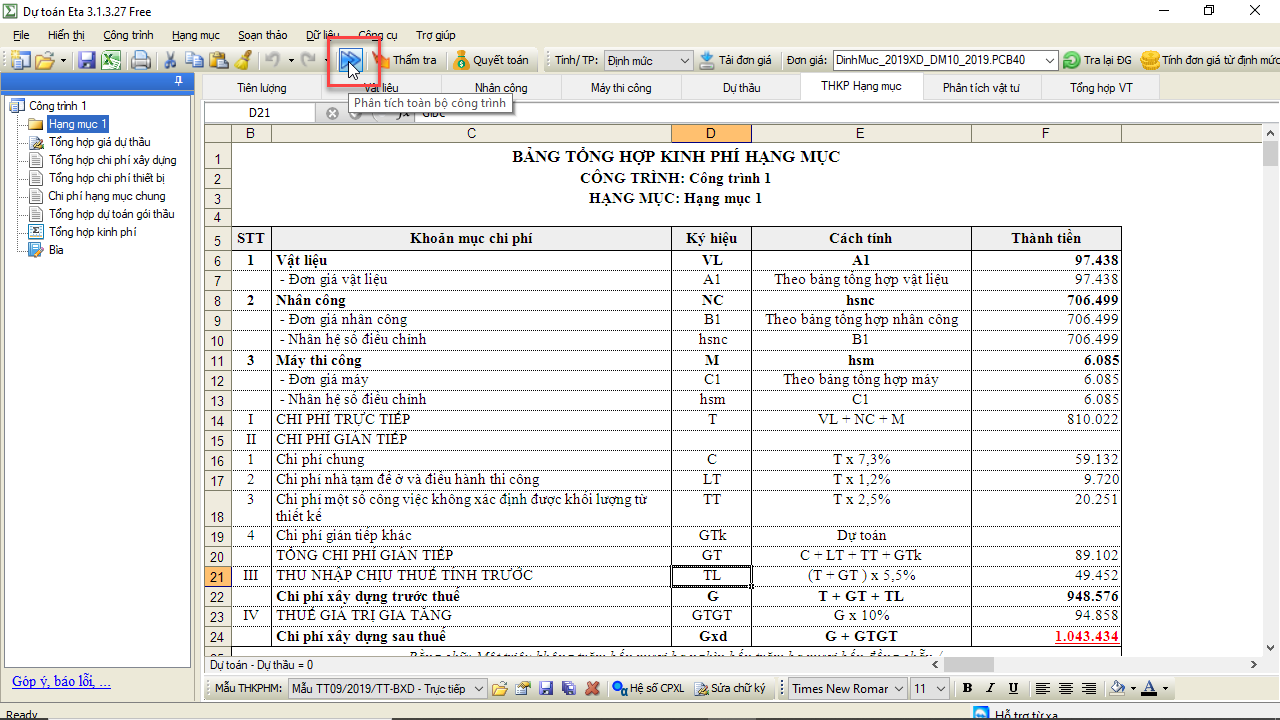Click the broom clear formatting icon
The height and width of the screenshot is (720, 1280).
tap(242, 60)
